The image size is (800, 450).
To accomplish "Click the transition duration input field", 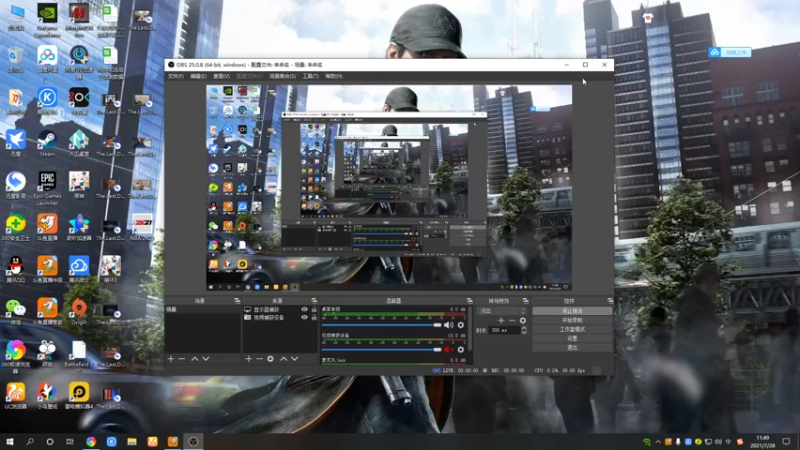I will click(504, 330).
